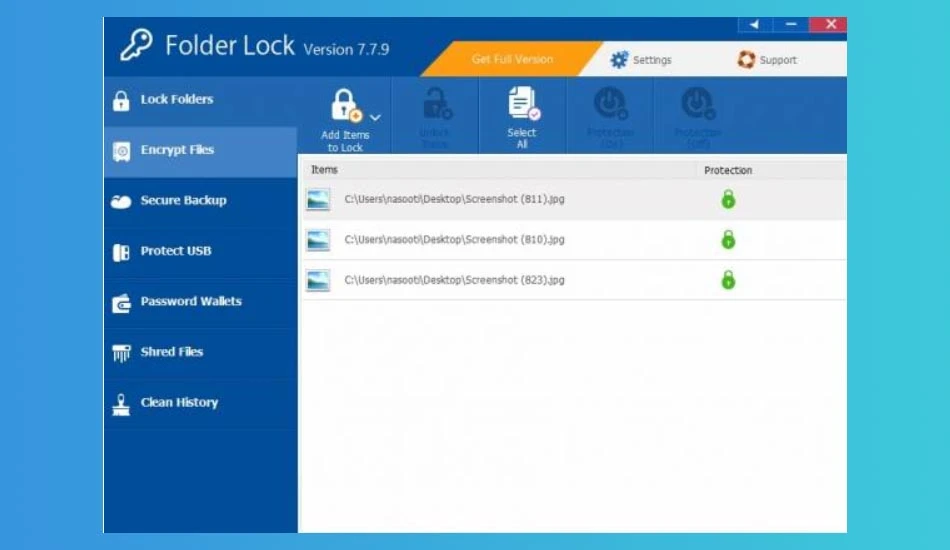This screenshot has height=550, width=950.
Task: Click the back arrow title bar button
Action: [x=755, y=25]
